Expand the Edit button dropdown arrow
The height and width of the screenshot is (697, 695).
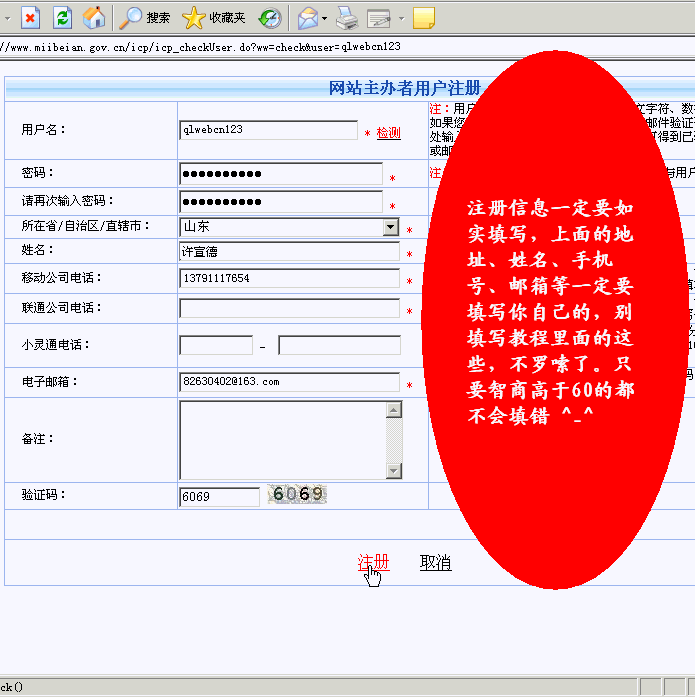[400, 18]
